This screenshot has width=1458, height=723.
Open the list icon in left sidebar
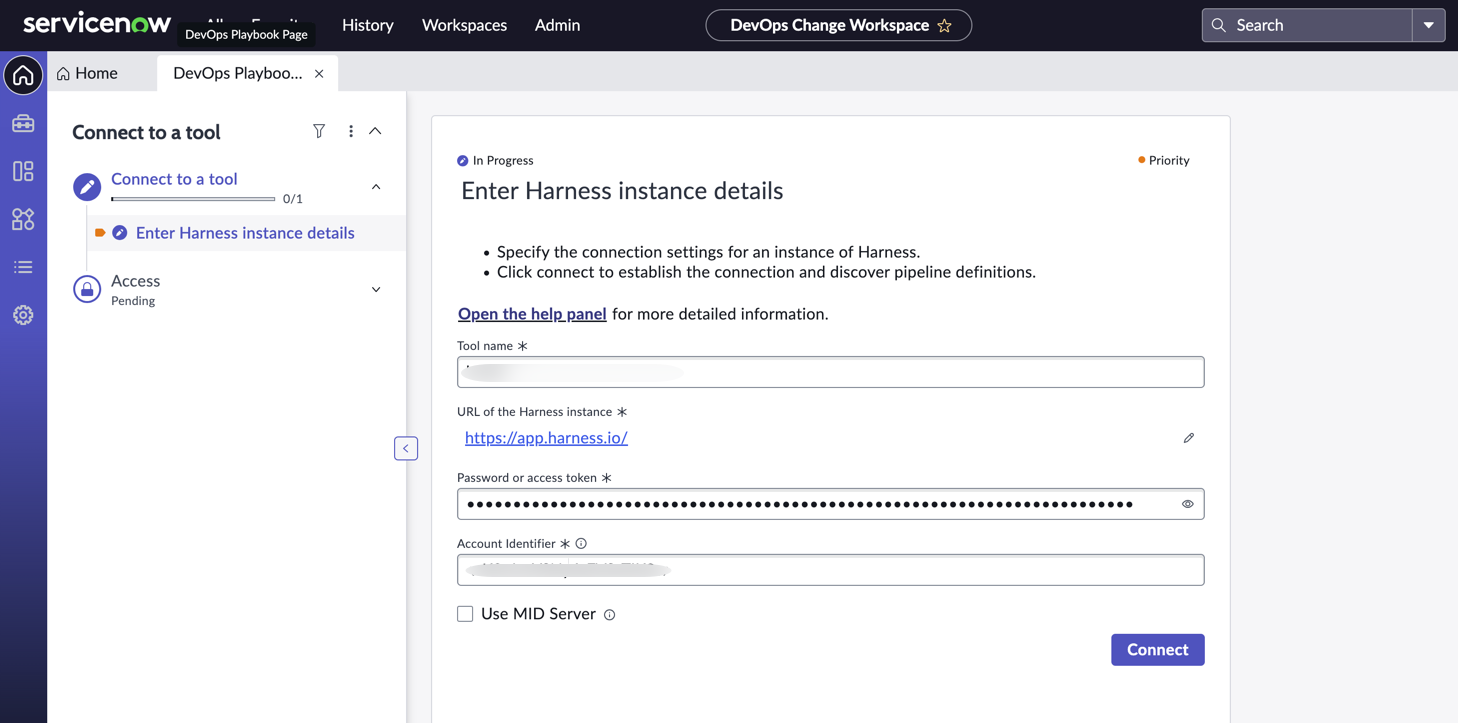[23, 267]
